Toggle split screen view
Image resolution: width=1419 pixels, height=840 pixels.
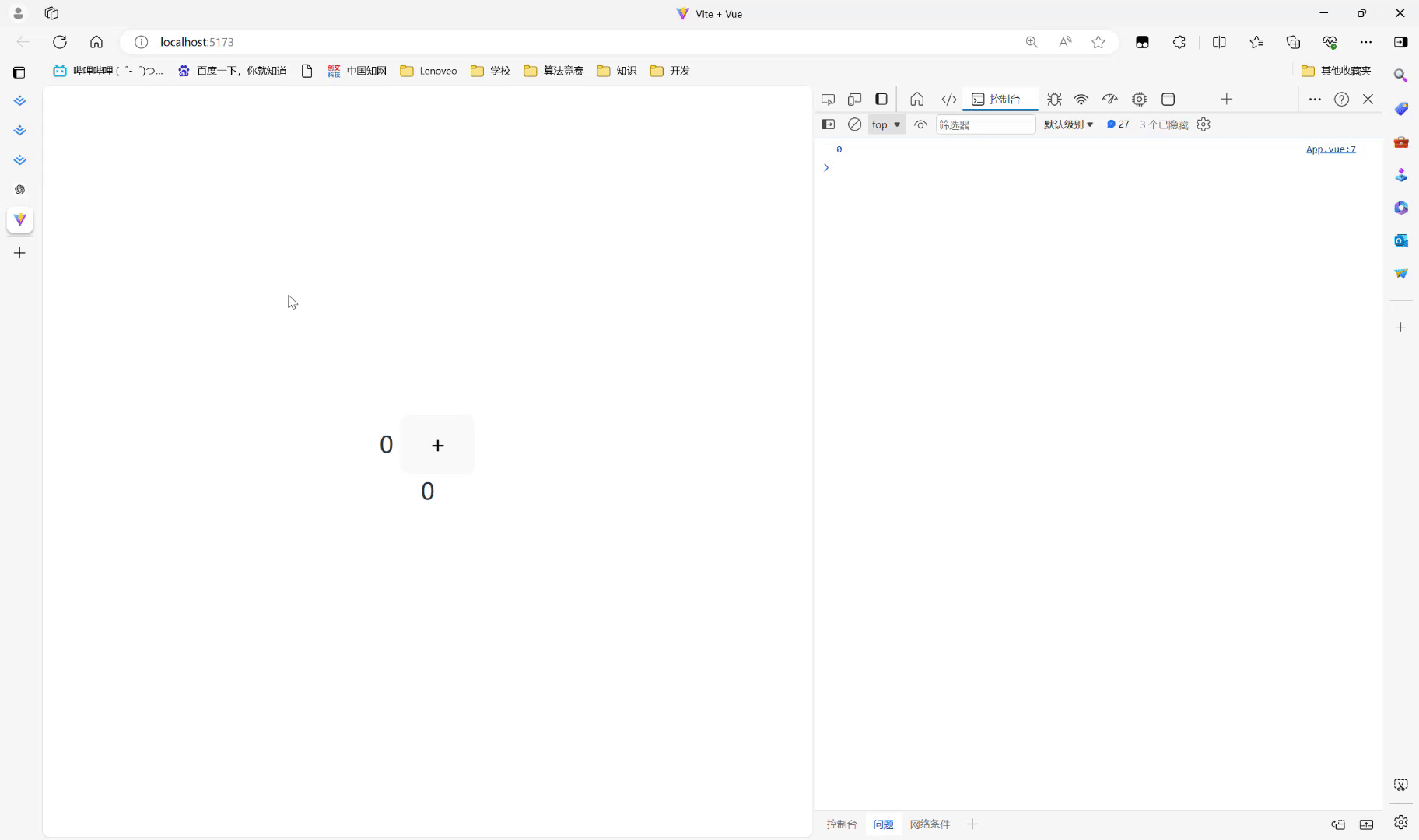(1219, 42)
